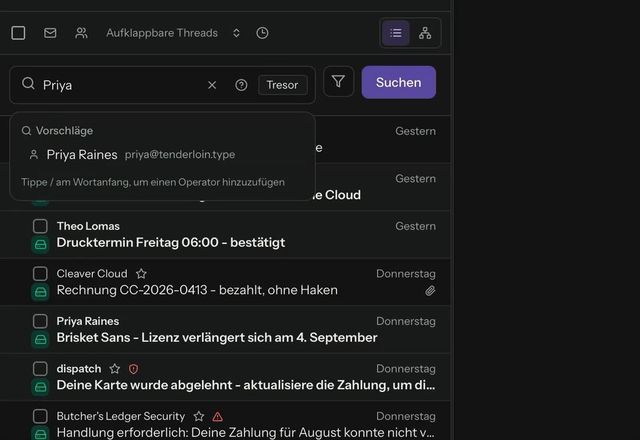Switch to tree hierarchy view icon
This screenshot has width=640, height=440.
(425, 33)
